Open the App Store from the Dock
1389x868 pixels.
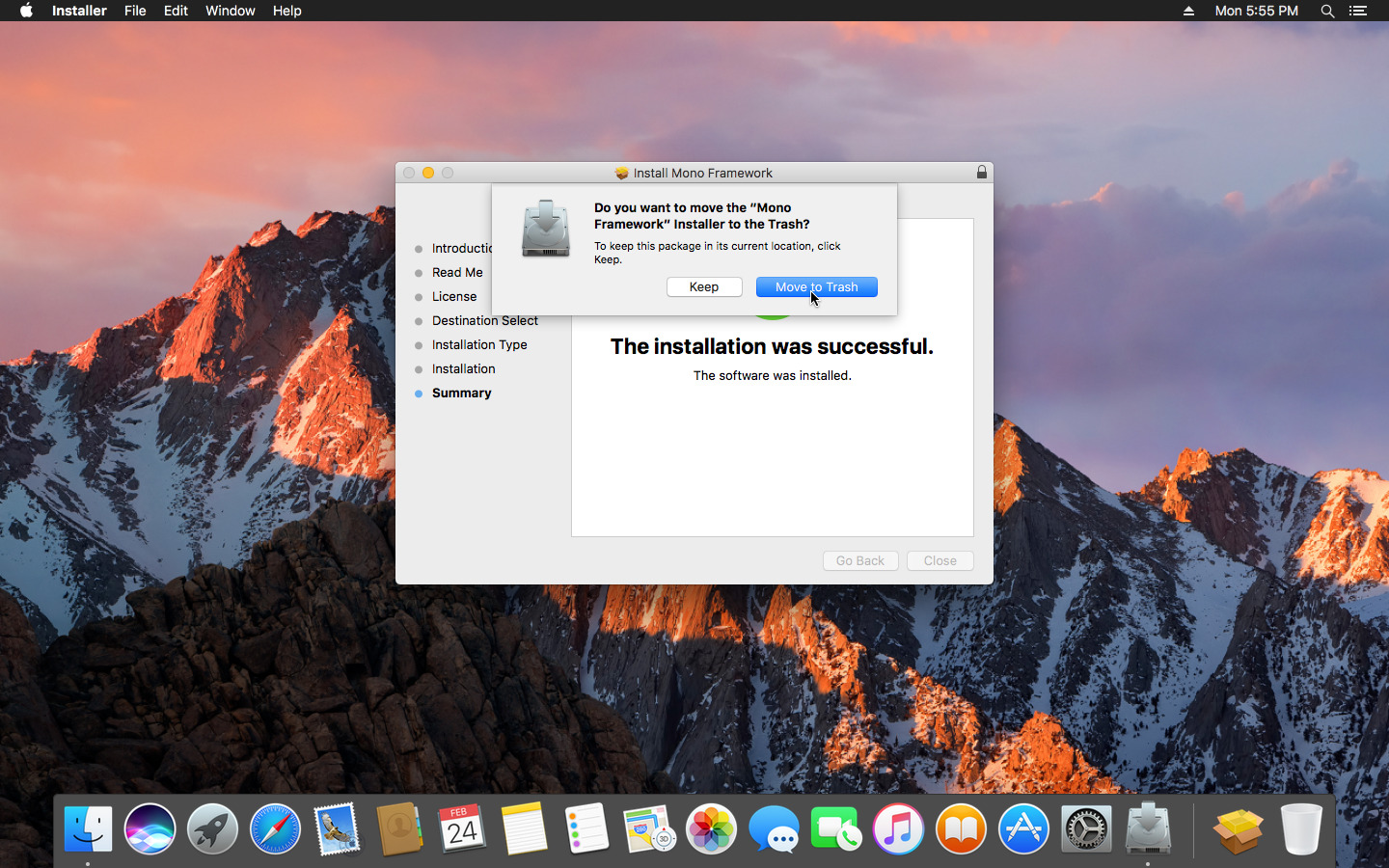[x=1023, y=829]
